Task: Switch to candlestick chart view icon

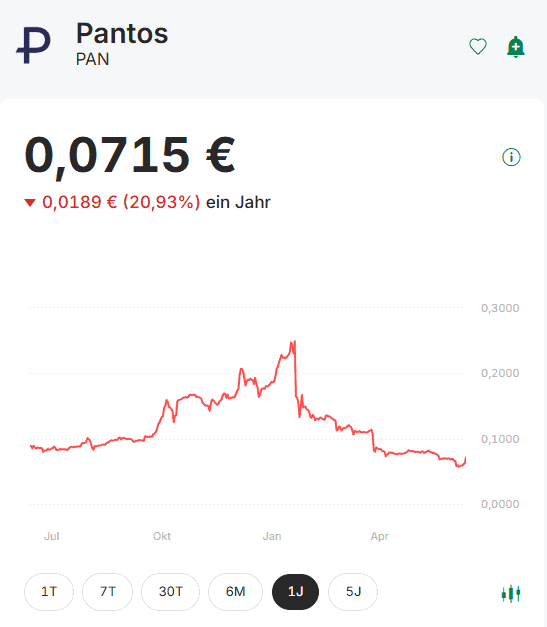Action: point(511,593)
